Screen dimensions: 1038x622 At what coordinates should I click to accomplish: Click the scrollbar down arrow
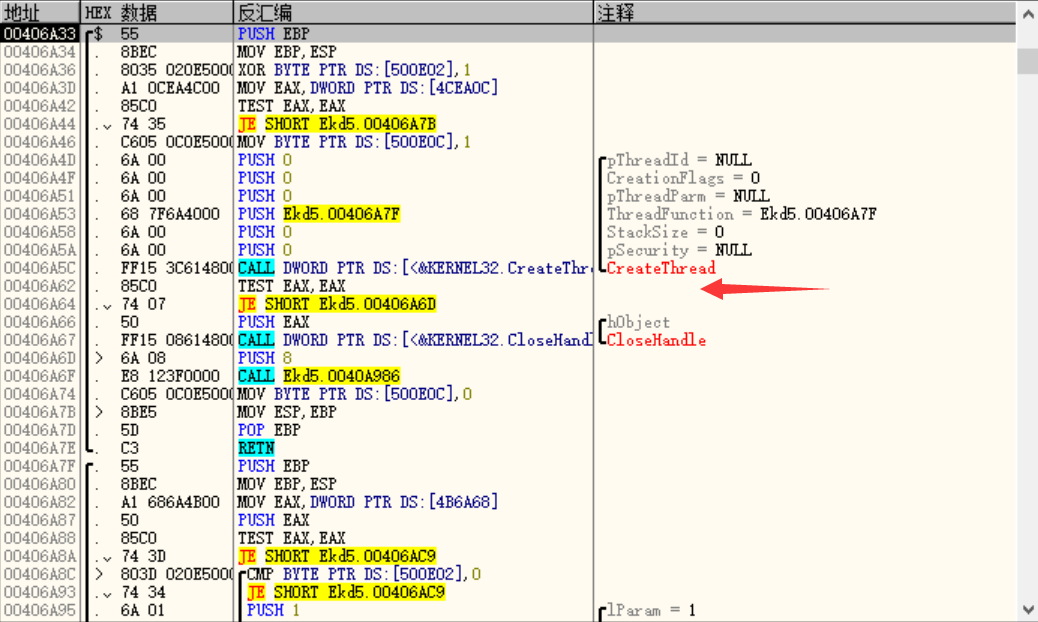(x=1027, y=609)
